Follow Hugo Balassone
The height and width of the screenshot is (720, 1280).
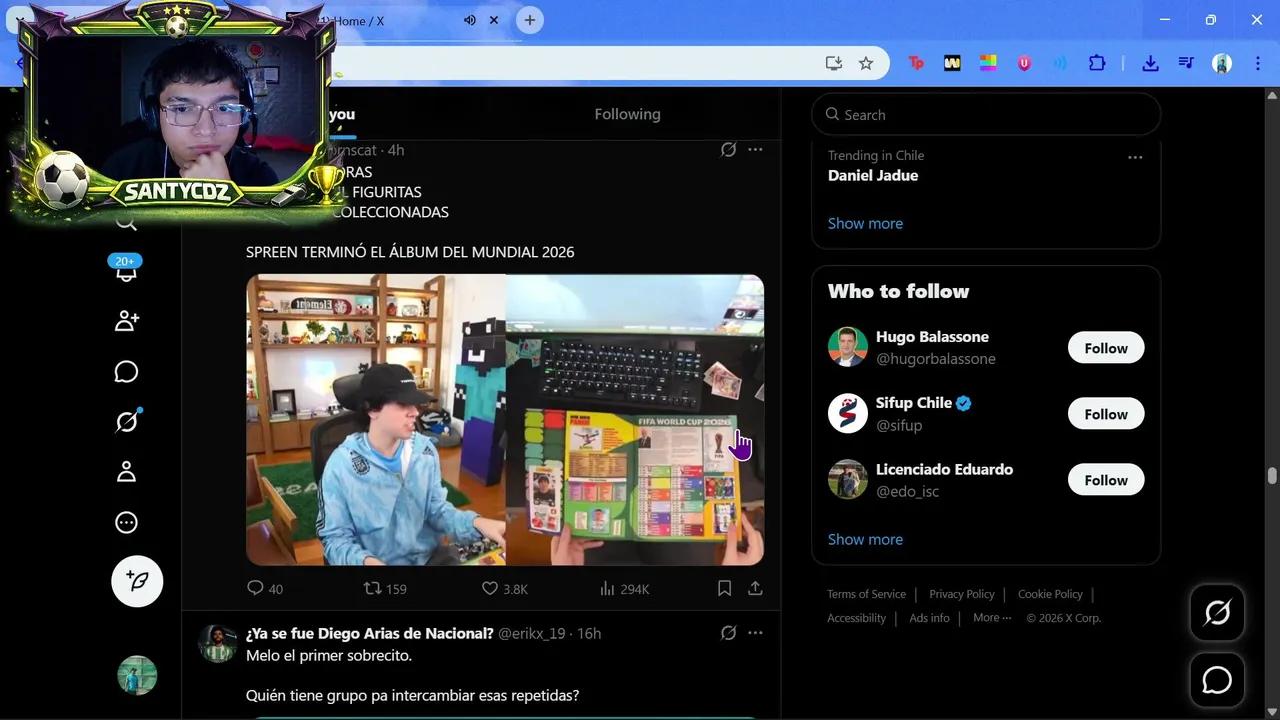(x=1106, y=348)
